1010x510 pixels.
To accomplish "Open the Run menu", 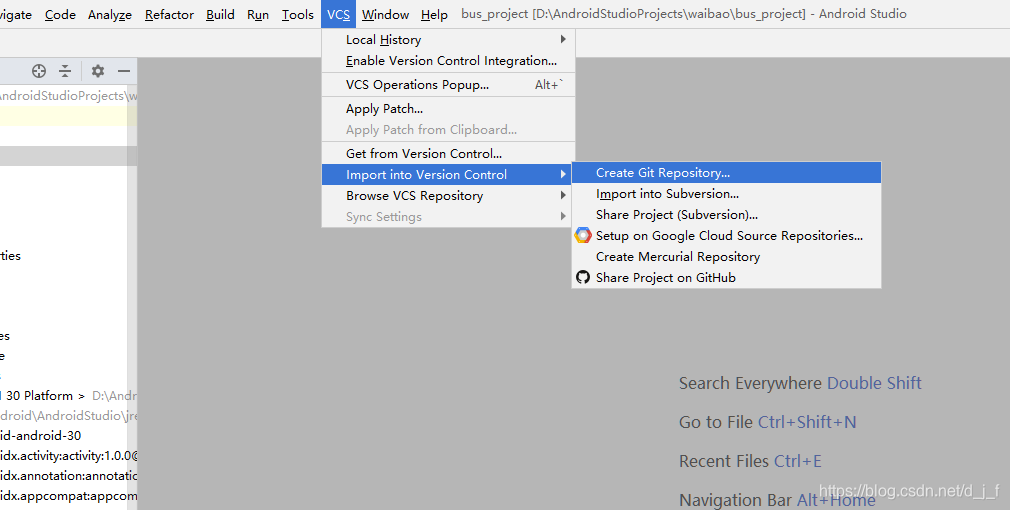I will tap(258, 14).
